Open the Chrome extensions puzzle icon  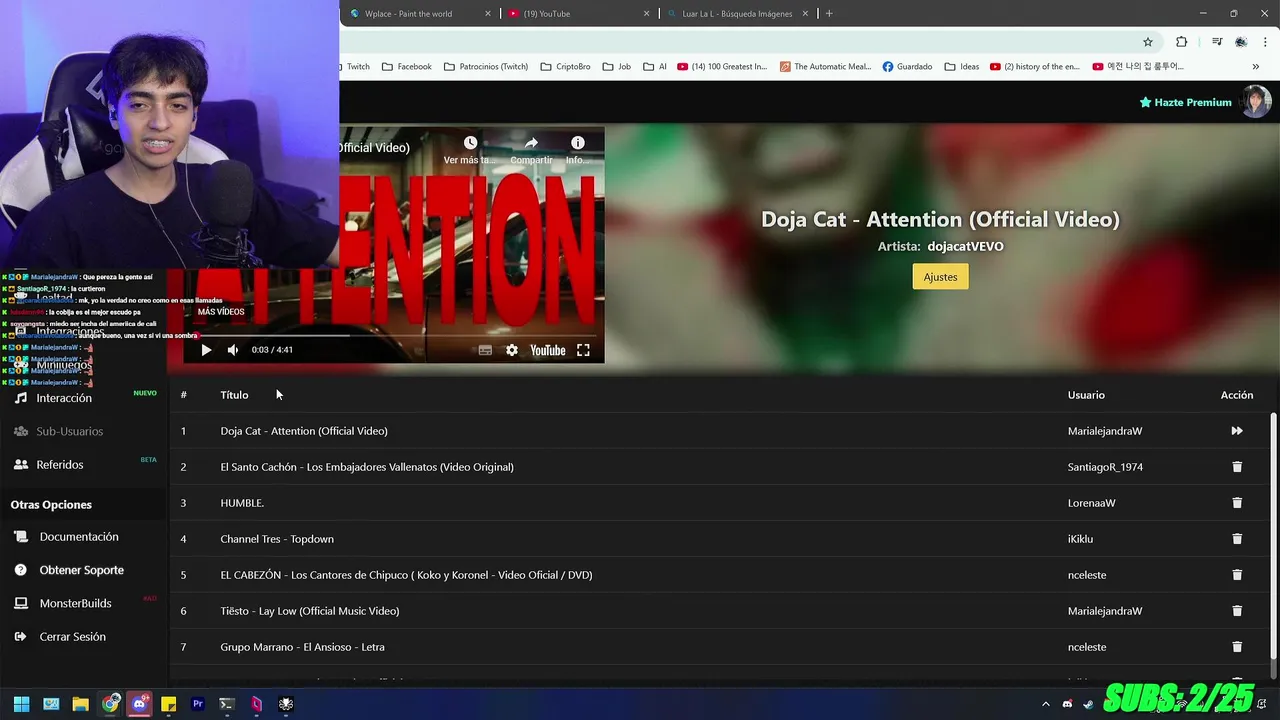coord(1182,42)
